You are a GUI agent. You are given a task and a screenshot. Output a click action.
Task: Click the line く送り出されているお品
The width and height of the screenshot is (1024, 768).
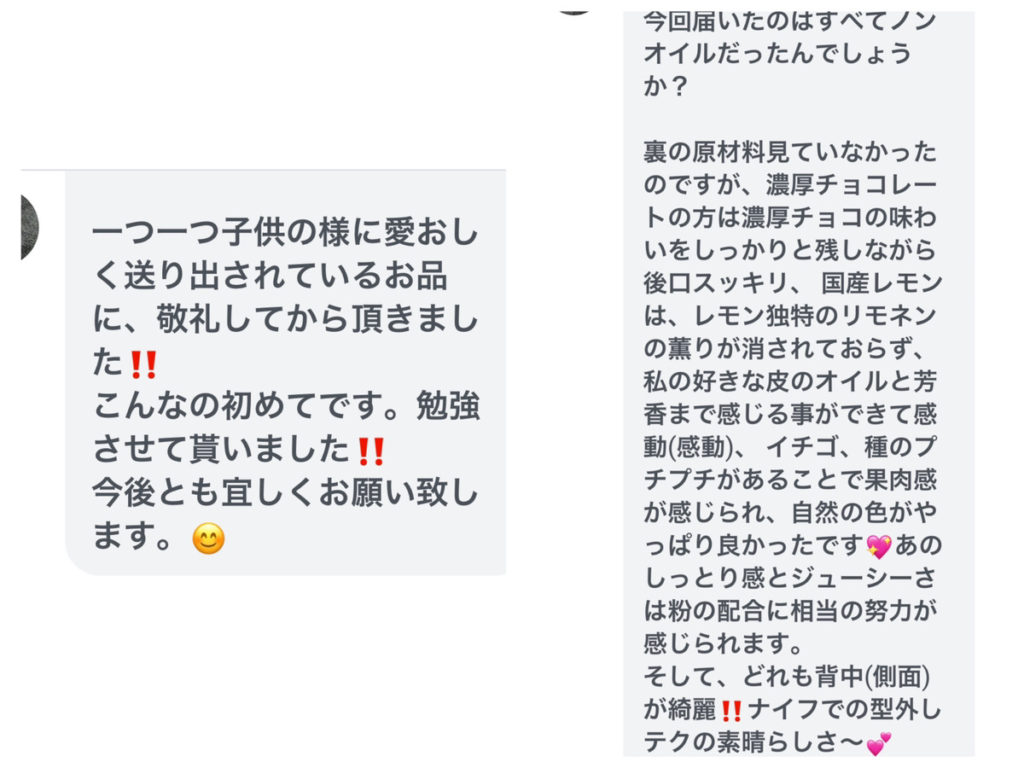point(270,279)
